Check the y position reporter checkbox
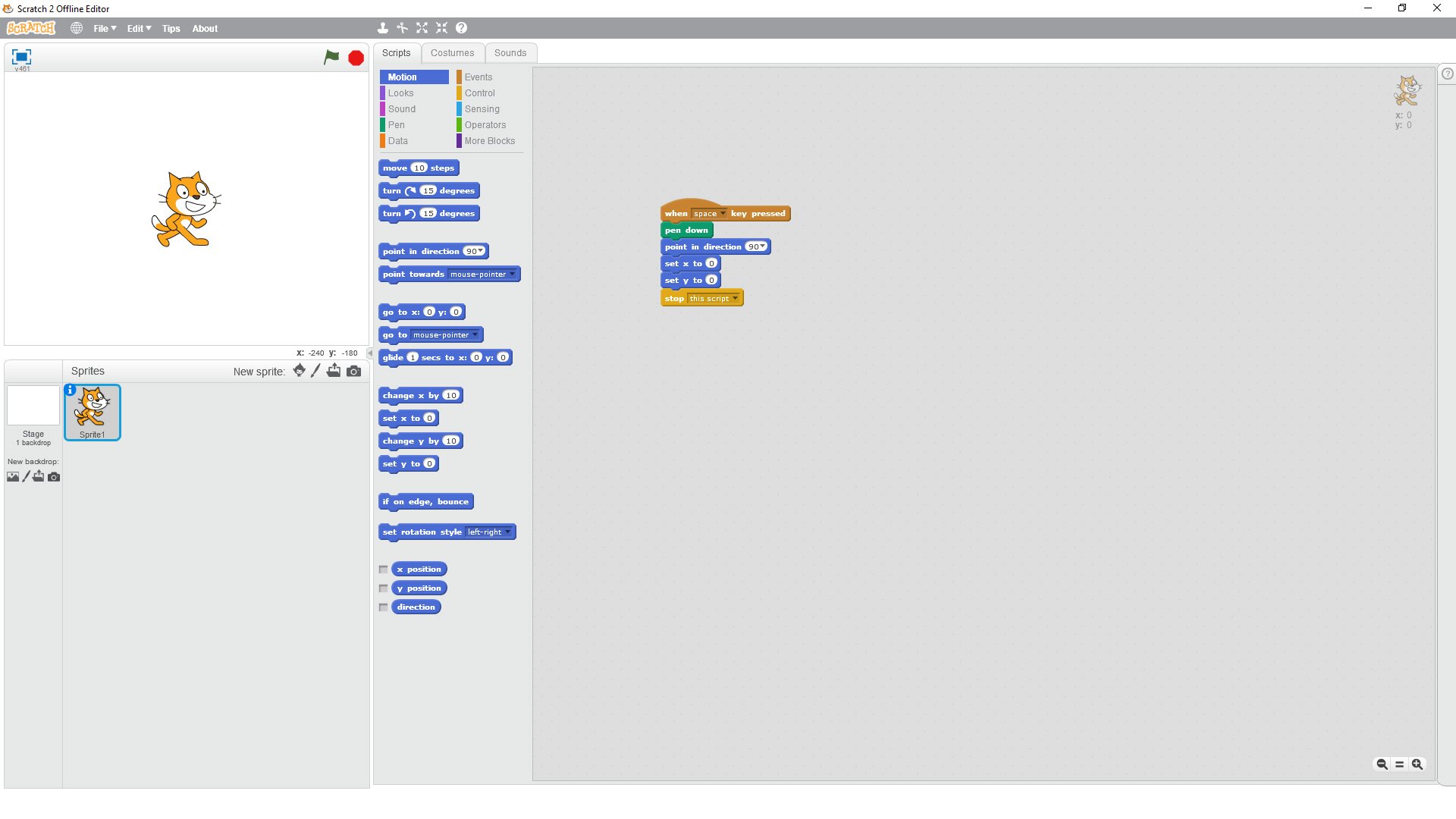This screenshot has width=1456, height=819. click(384, 588)
